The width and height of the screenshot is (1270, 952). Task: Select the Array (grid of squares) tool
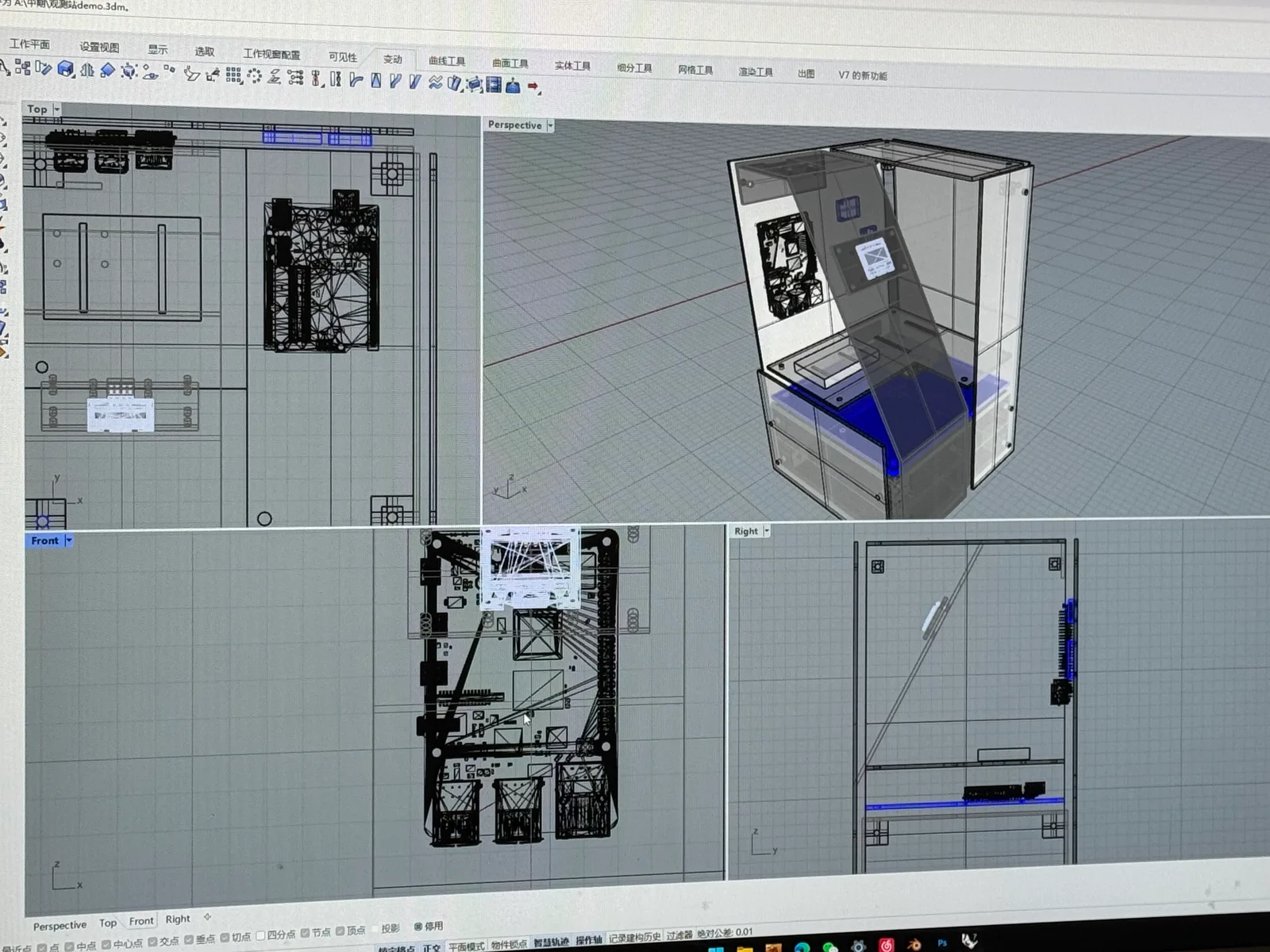click(233, 75)
